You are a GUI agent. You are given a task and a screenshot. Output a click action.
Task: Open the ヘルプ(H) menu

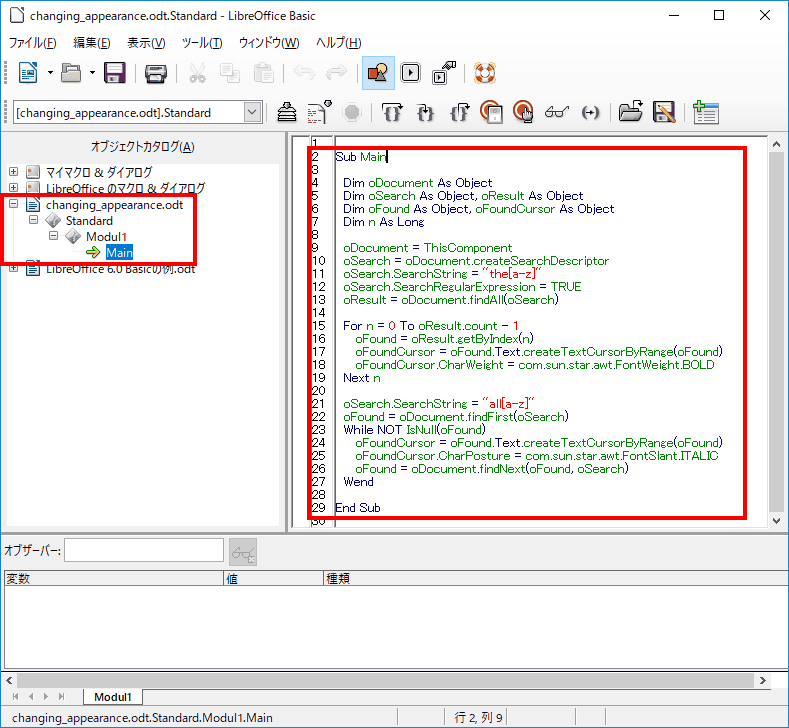(x=339, y=43)
